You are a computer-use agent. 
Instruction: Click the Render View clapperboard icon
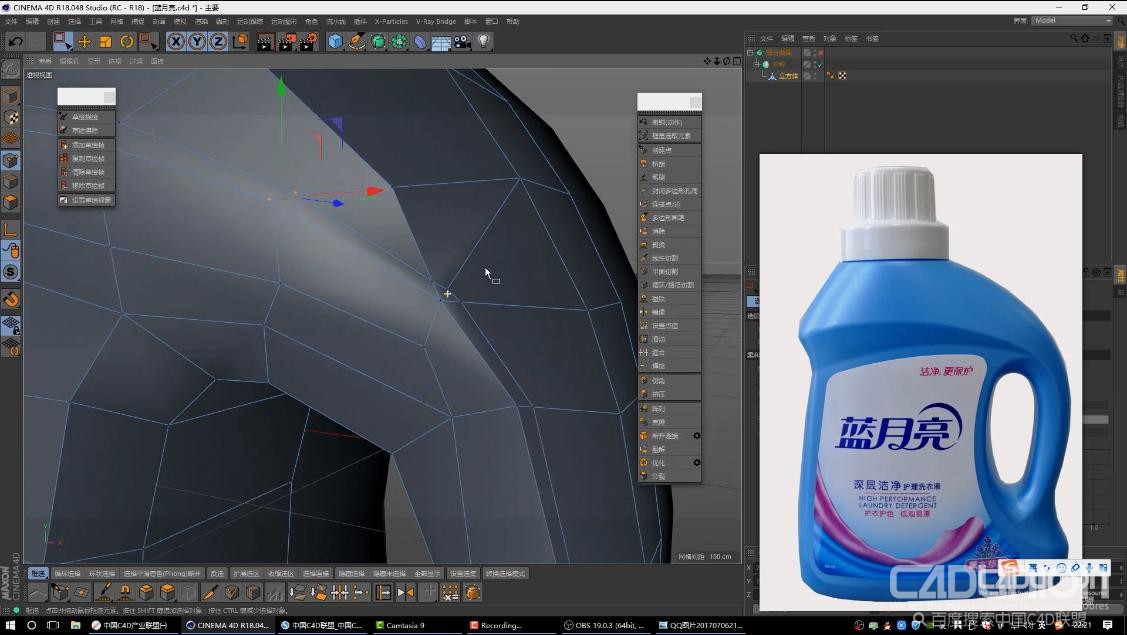[x=264, y=42]
